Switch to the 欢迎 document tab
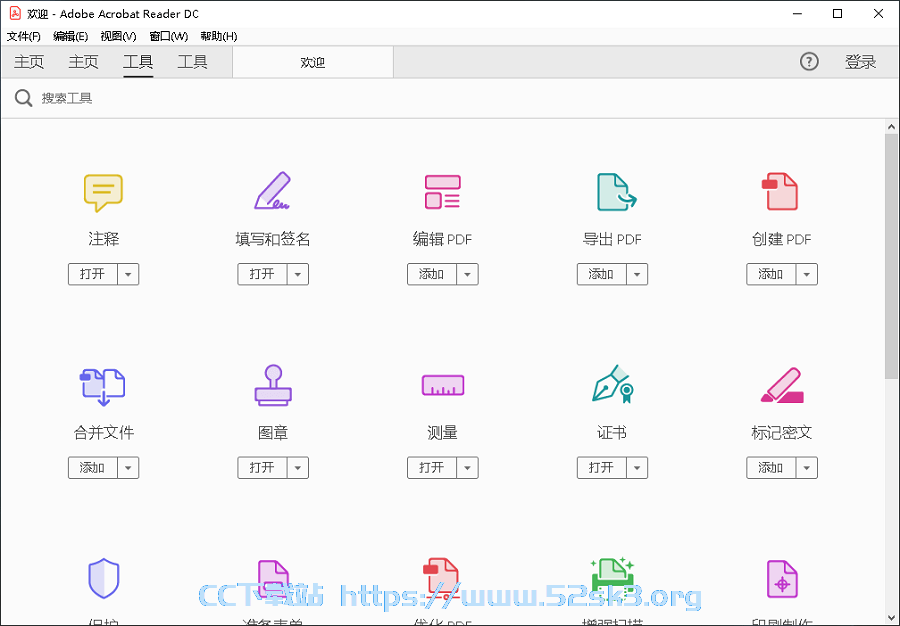The height and width of the screenshot is (626, 900). 313,62
